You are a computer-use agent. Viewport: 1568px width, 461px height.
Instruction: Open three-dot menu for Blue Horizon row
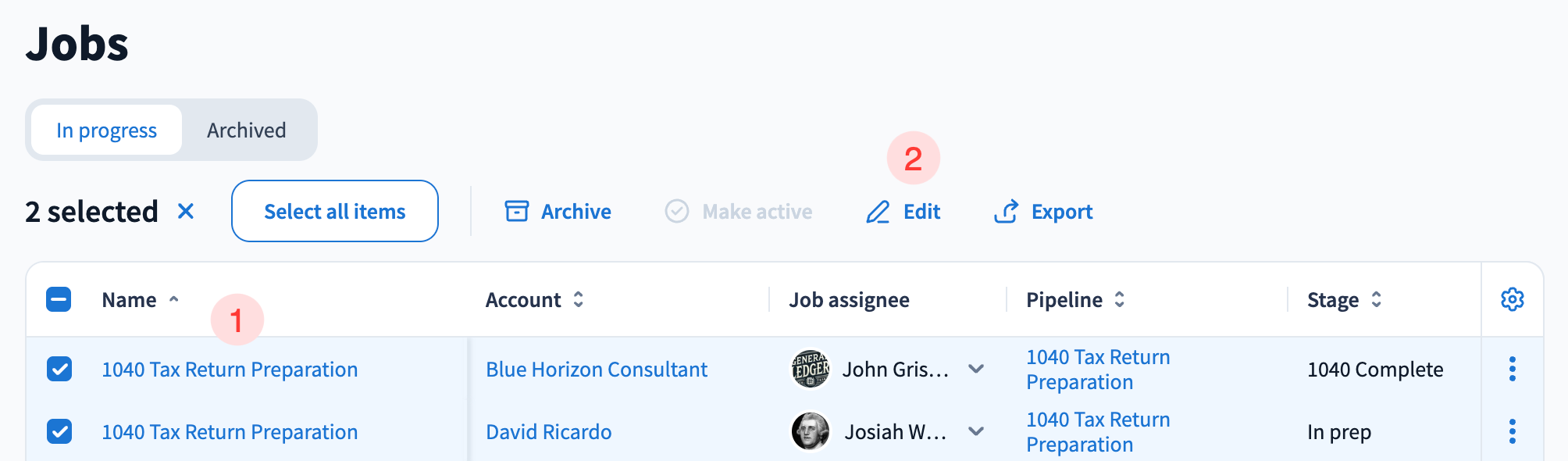point(1512,369)
